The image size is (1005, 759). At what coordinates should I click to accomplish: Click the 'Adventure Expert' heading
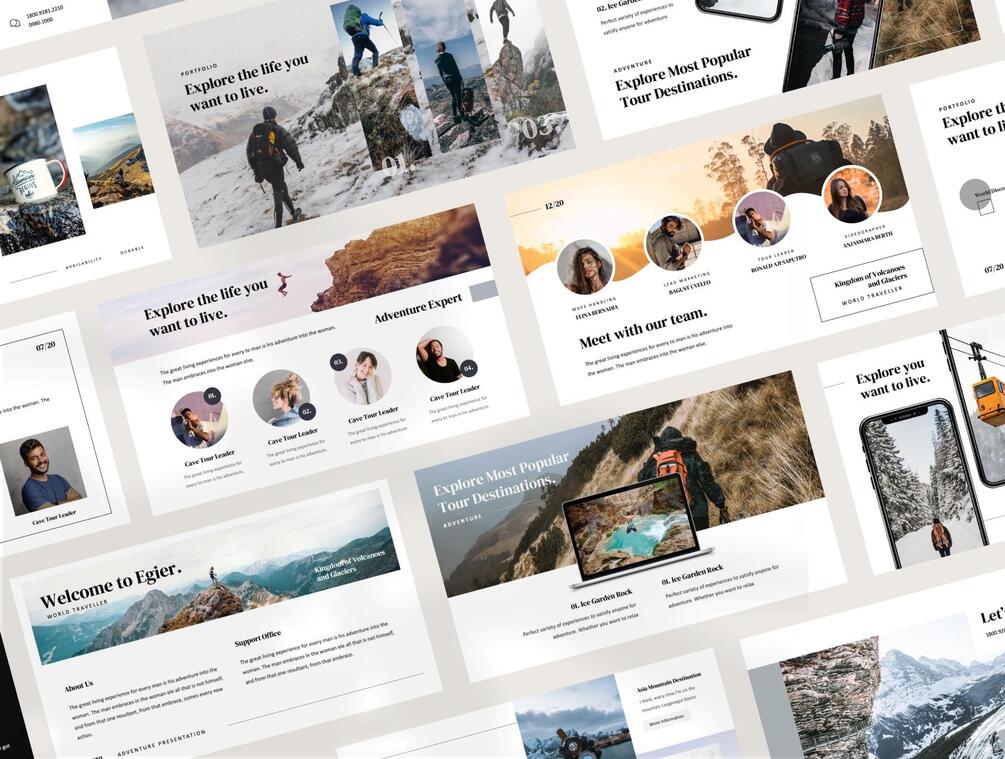tap(418, 308)
